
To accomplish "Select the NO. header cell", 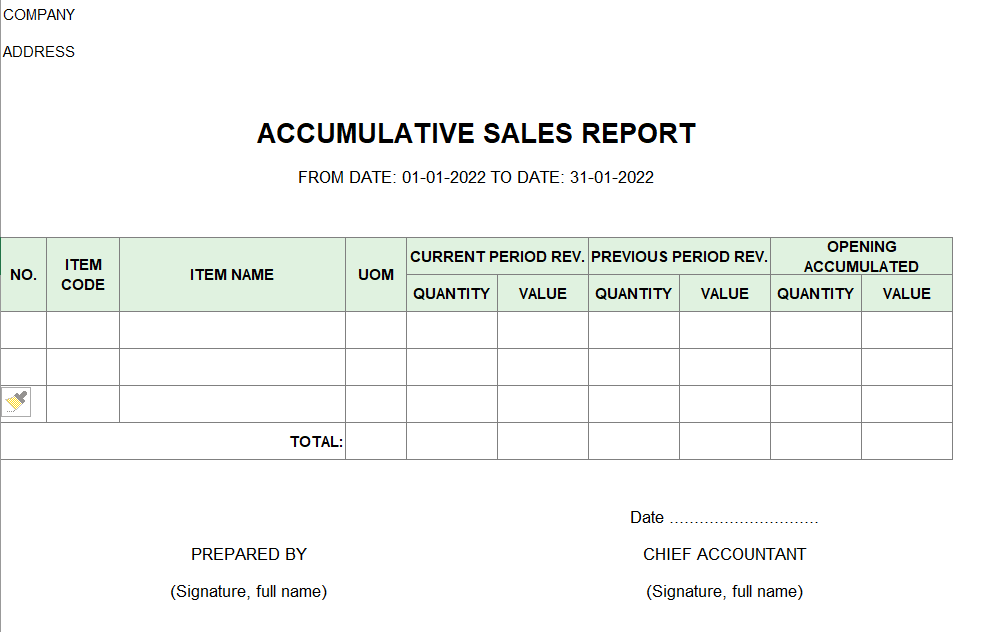I will click(x=23, y=275).
